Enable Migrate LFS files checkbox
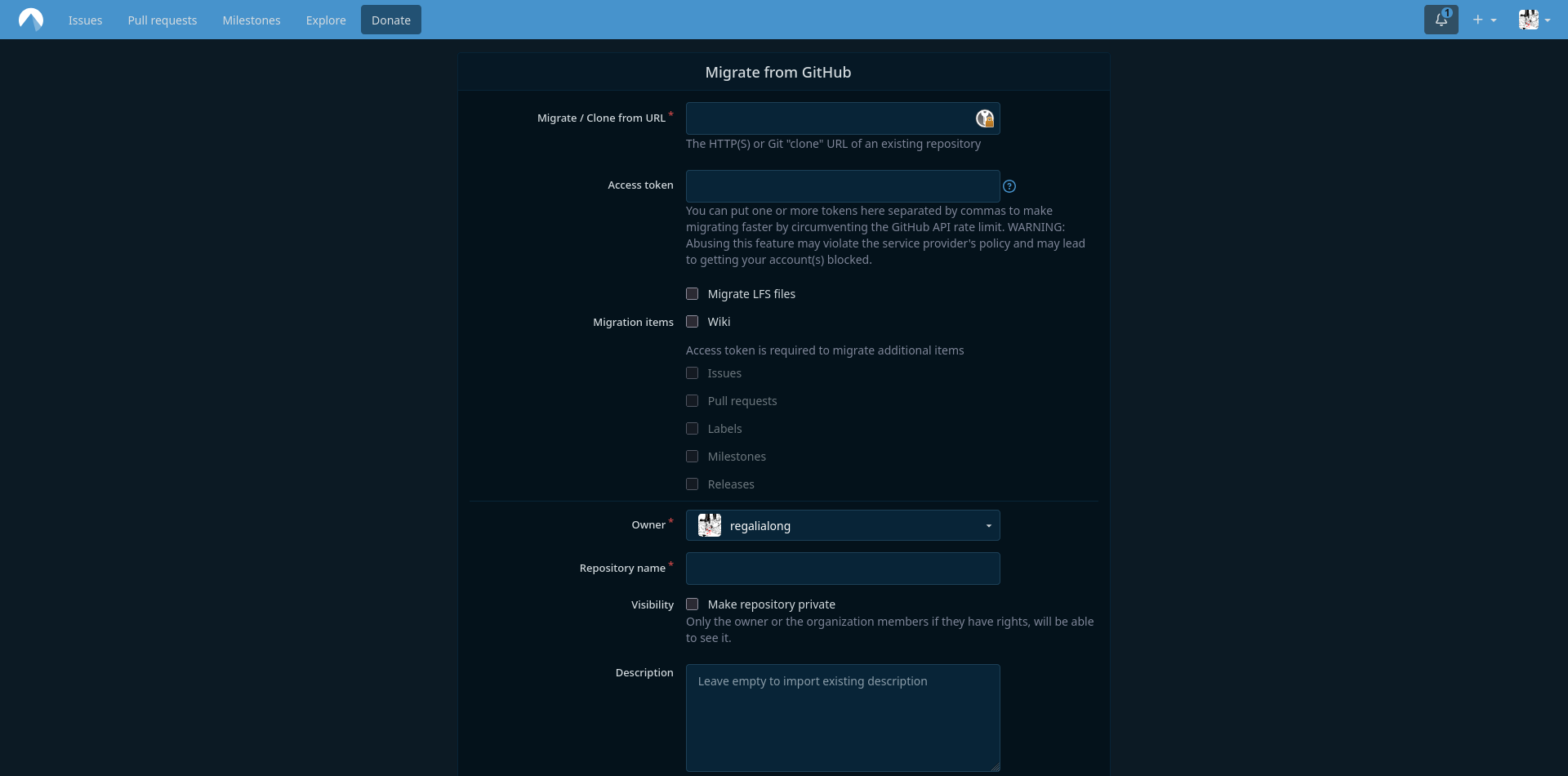This screenshot has width=1568, height=776. coord(693,294)
